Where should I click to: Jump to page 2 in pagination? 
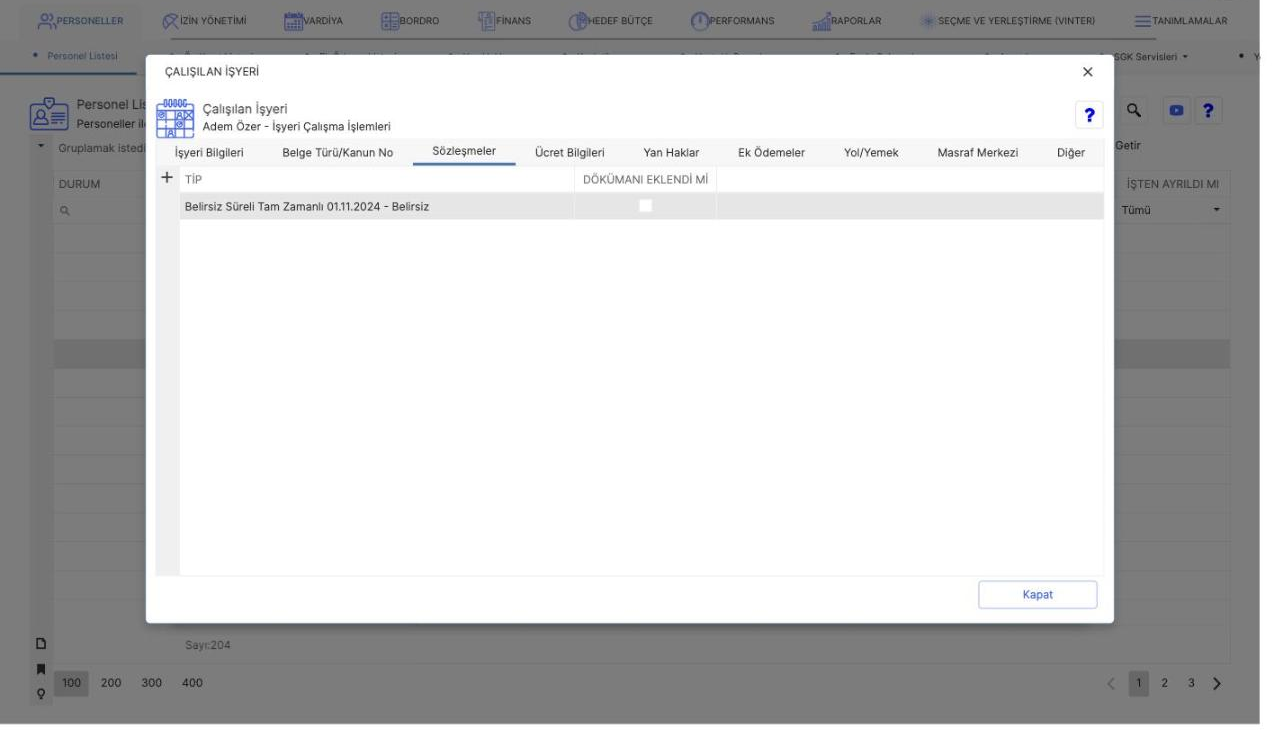(x=1162, y=683)
